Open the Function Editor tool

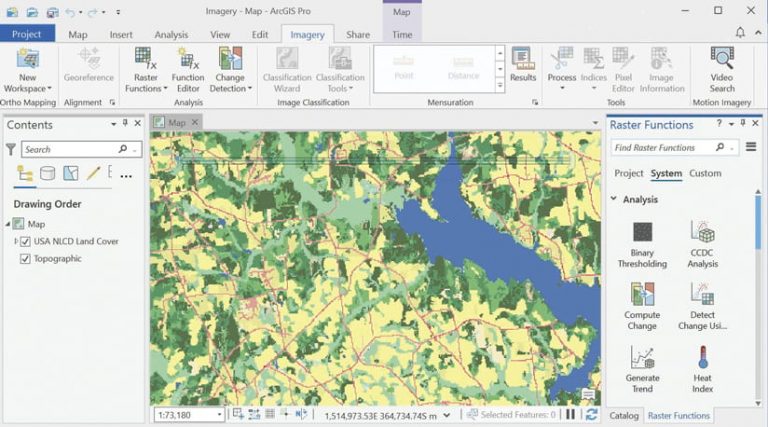coord(188,70)
